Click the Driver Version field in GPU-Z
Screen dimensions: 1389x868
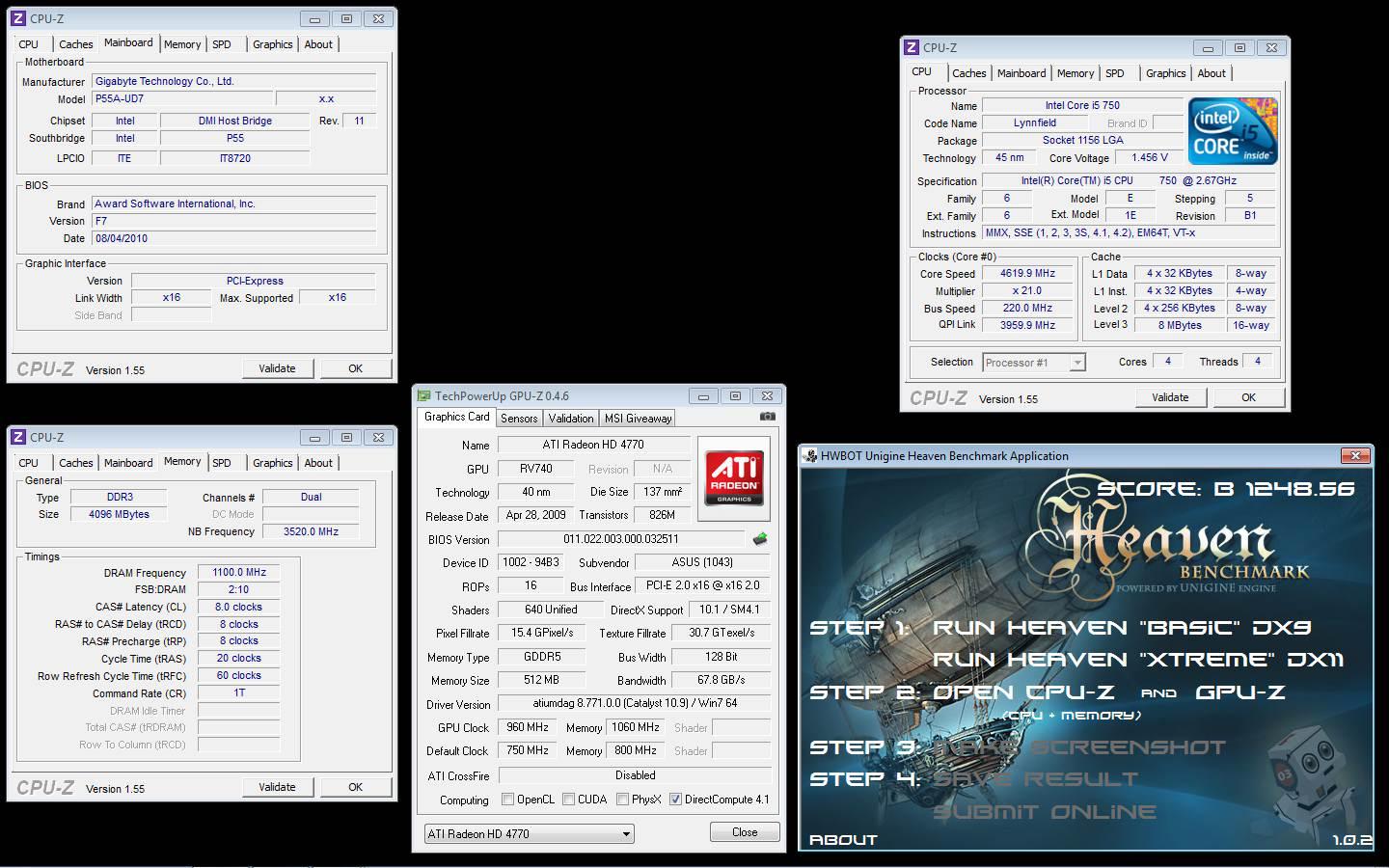coord(635,703)
